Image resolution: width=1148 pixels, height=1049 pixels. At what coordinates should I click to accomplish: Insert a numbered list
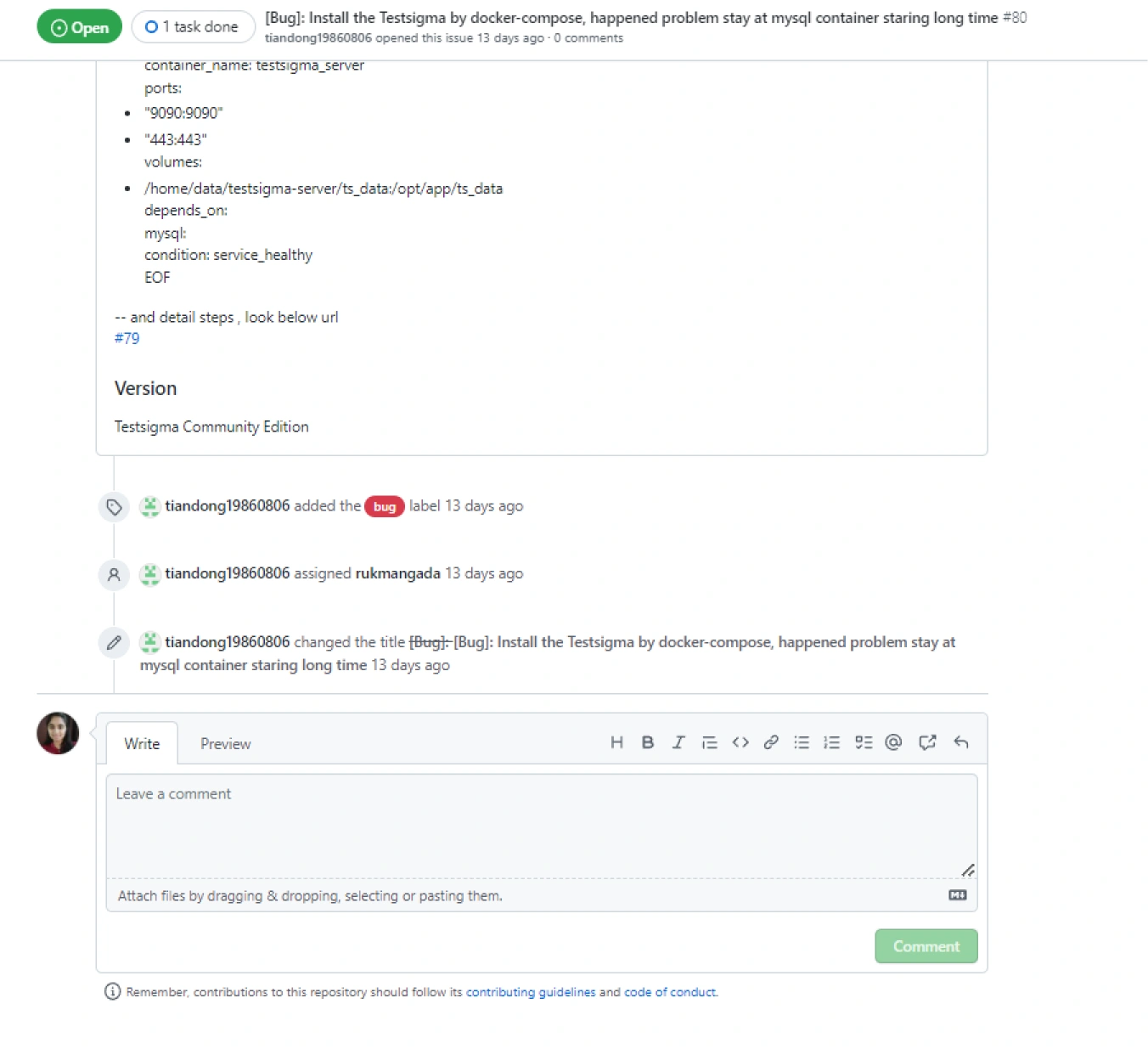tap(832, 743)
